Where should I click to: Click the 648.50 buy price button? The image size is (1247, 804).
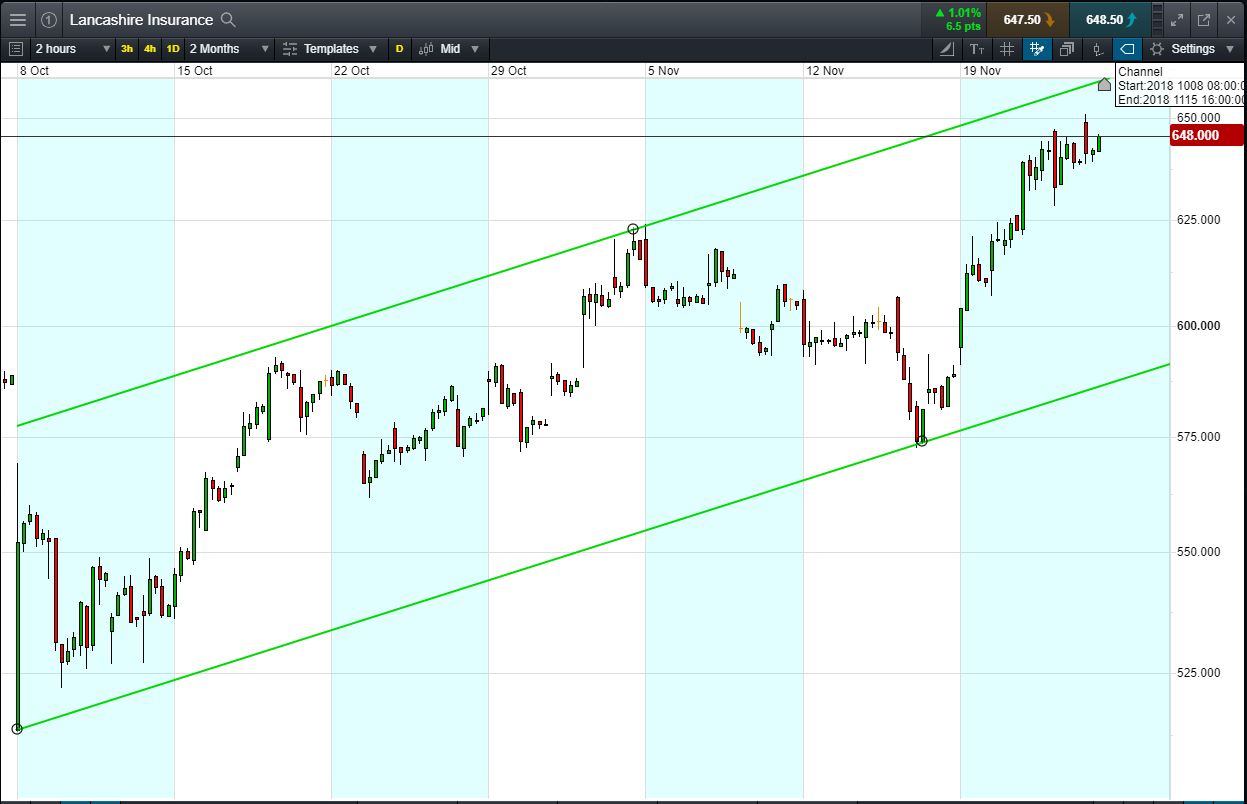pyautogui.click(x=1108, y=19)
